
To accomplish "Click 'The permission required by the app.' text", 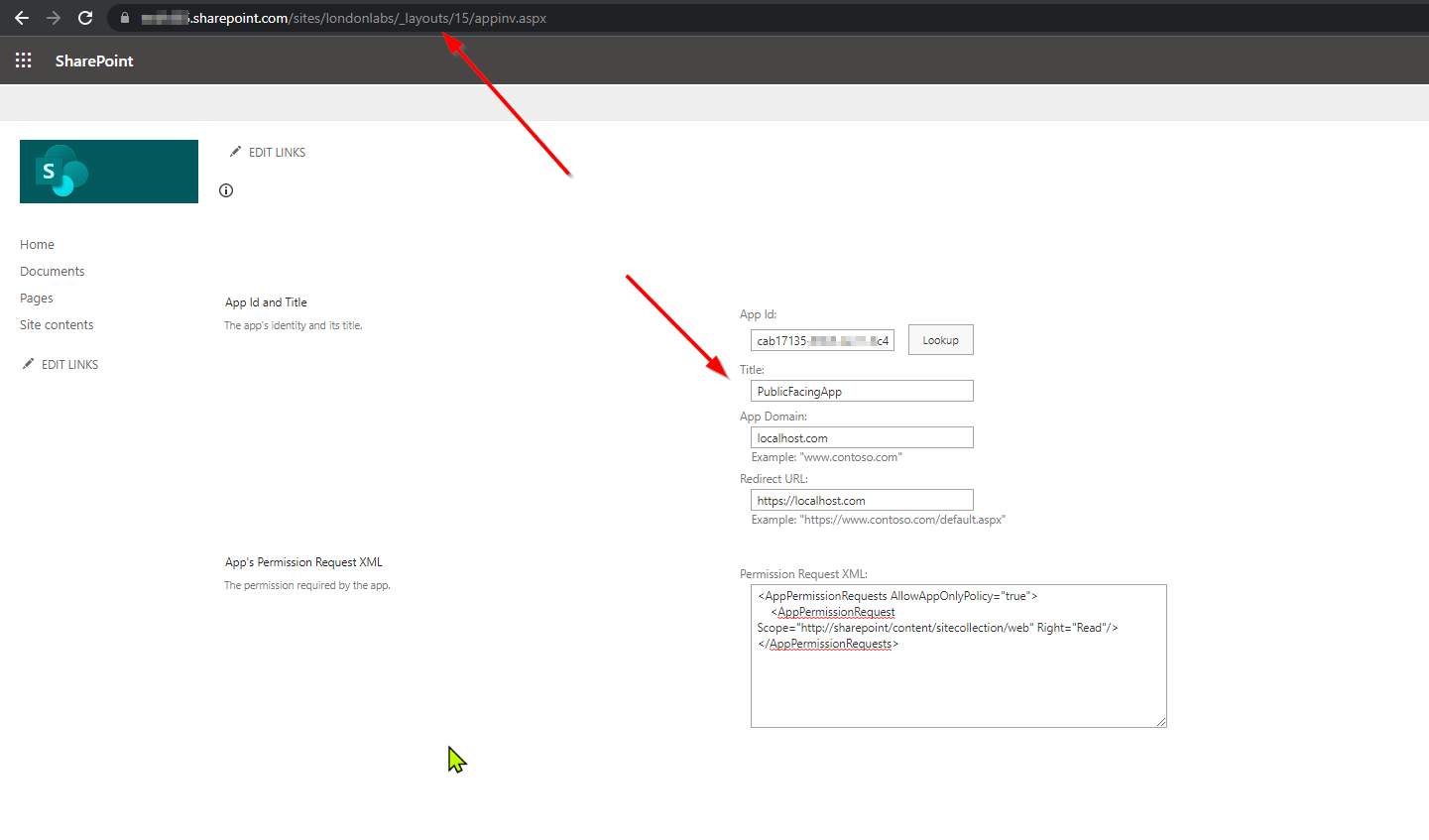I will point(307,585).
